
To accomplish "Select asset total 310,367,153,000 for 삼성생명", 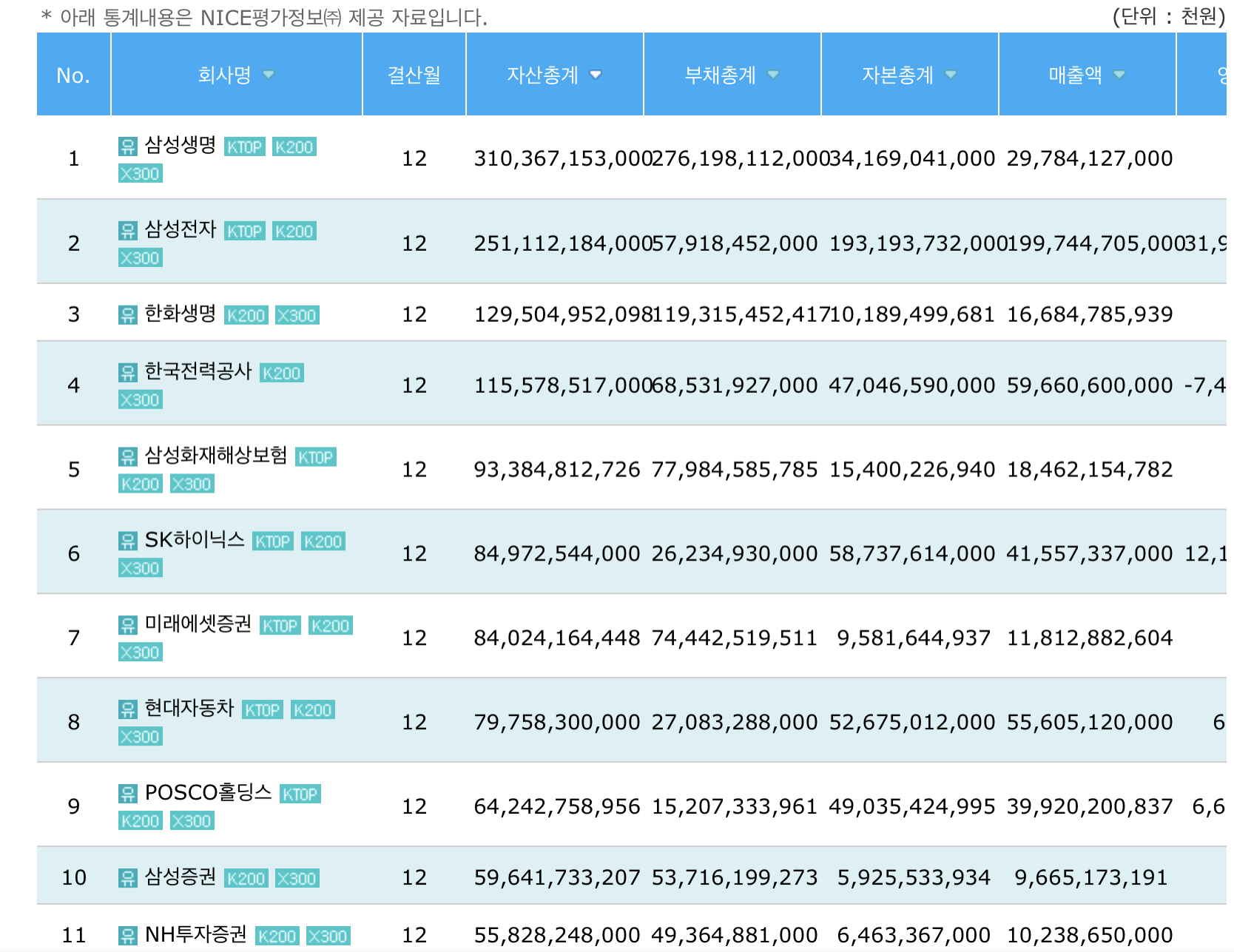I will tap(563, 159).
